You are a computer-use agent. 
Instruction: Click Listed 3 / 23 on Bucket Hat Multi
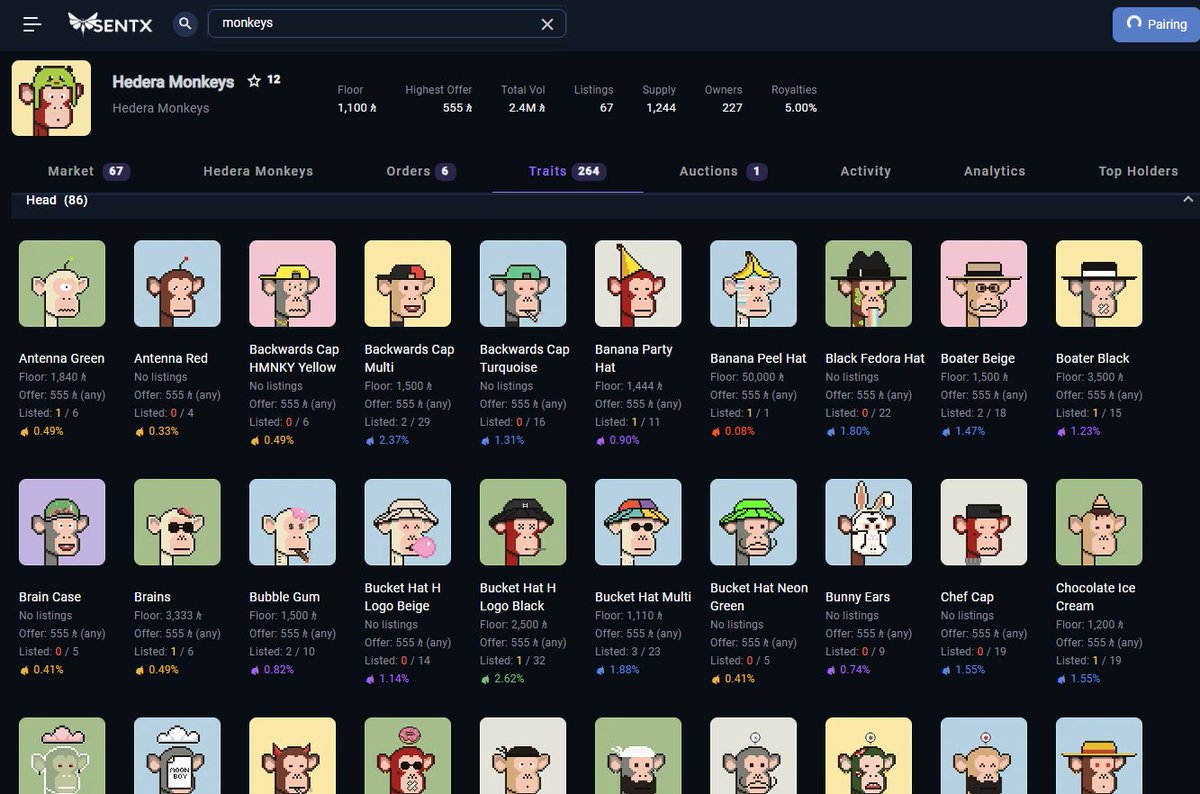(x=628, y=652)
